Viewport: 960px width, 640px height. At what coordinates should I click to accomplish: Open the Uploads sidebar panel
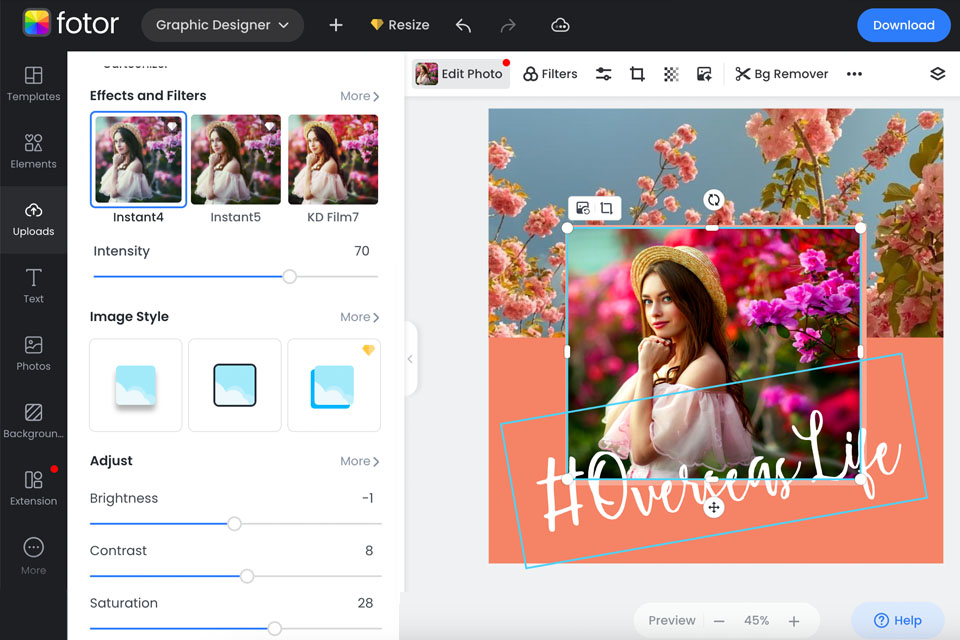(x=33, y=219)
